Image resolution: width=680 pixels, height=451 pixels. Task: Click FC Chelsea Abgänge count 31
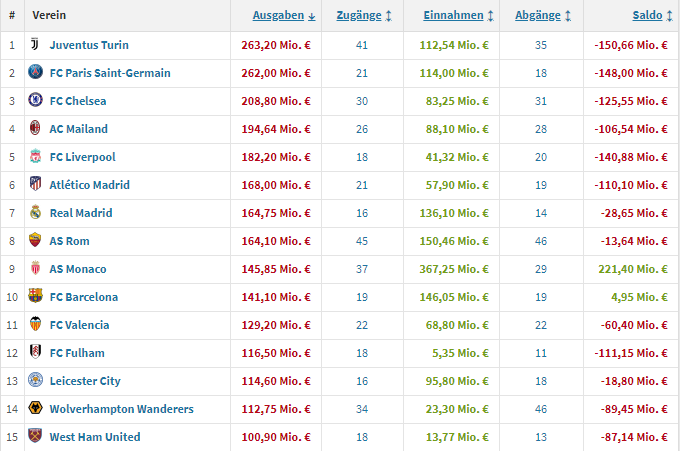pos(541,101)
